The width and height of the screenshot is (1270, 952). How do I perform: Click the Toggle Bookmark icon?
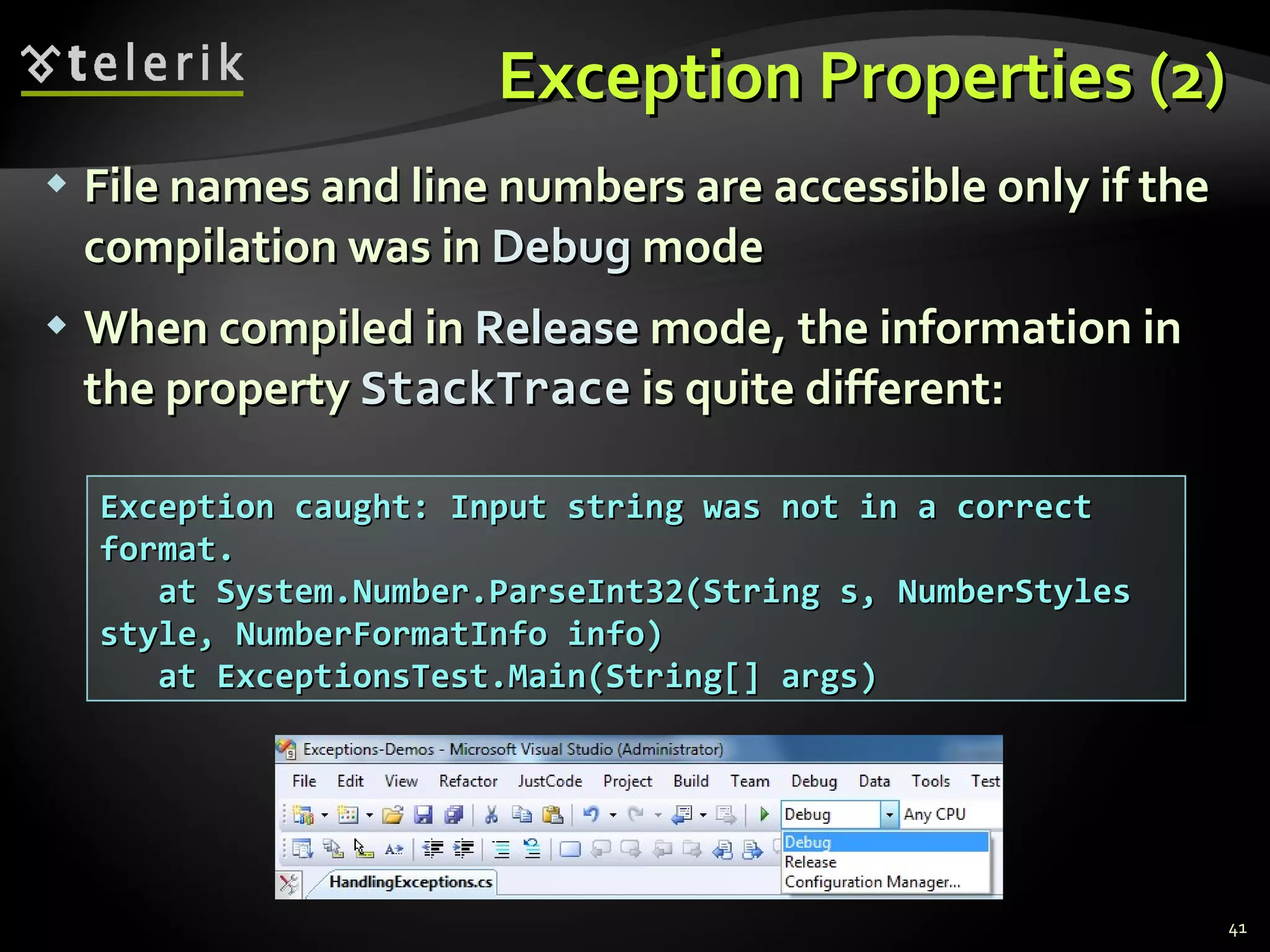pos(570,849)
